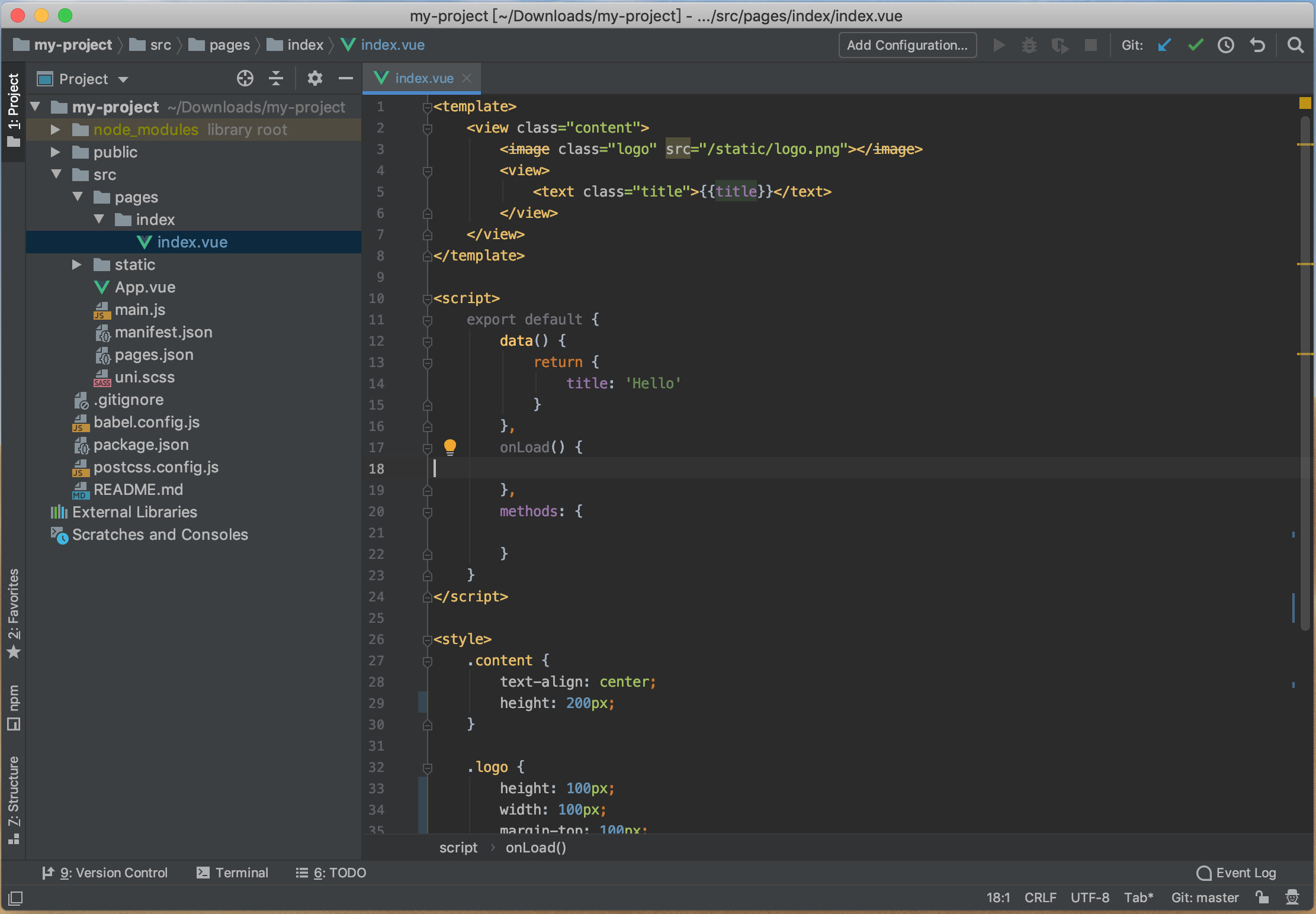Toggle the 7: Structure tool window
This screenshot has width=1316, height=914.
tap(13, 799)
